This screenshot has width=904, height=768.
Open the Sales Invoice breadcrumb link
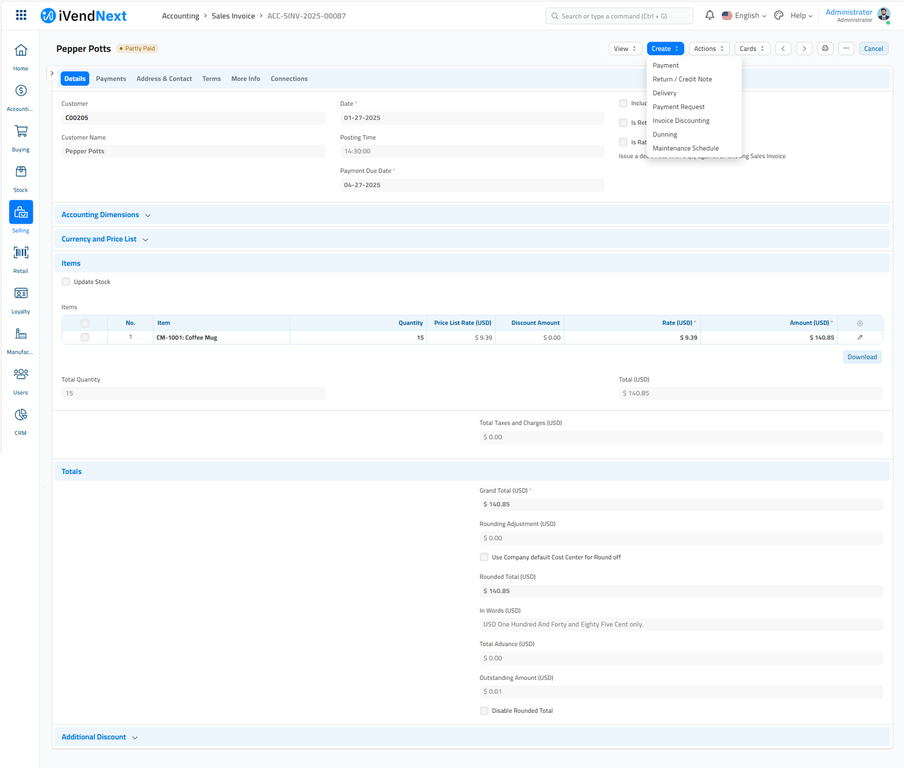(x=233, y=15)
